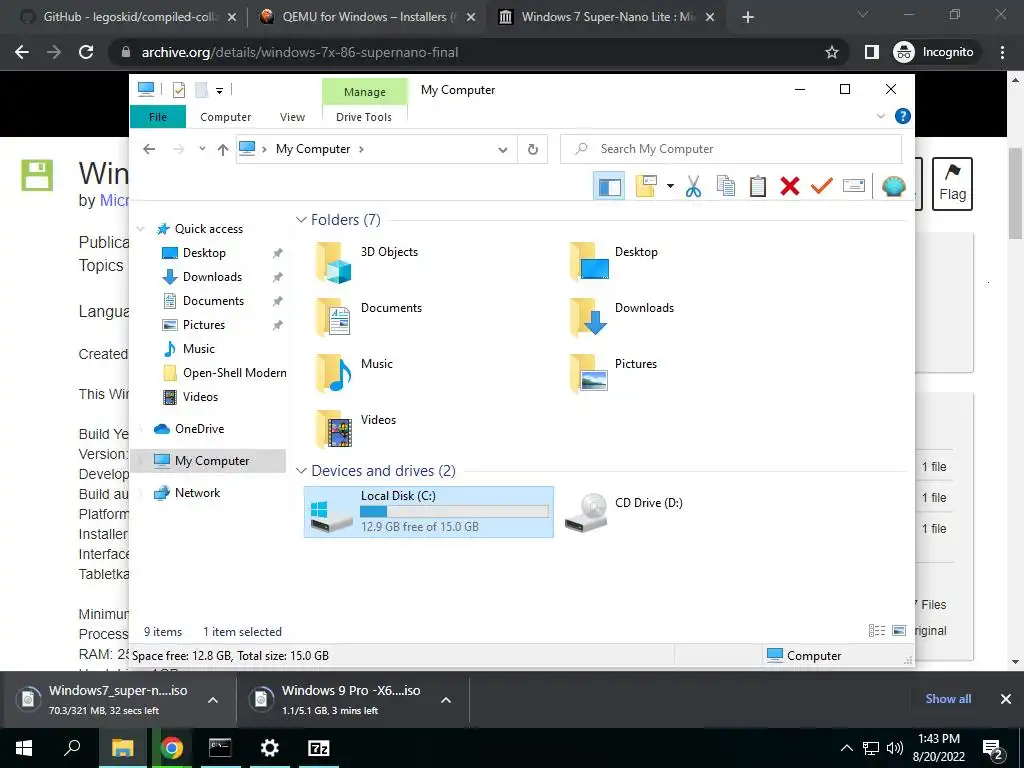Click the folder options icon in toolbar
The width and height of the screenshot is (1024, 768).
pyautogui.click(x=646, y=186)
